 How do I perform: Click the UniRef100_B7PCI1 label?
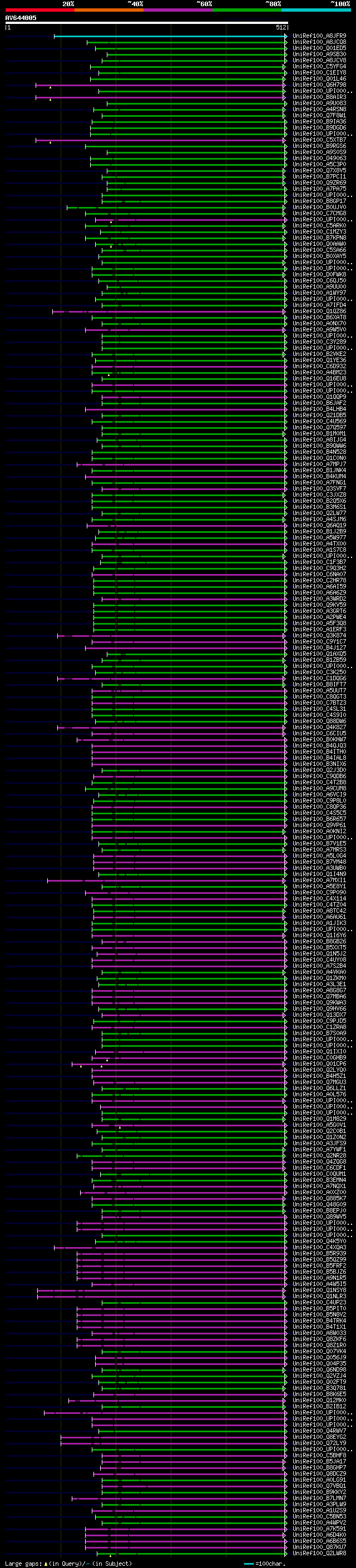tap(319, 176)
